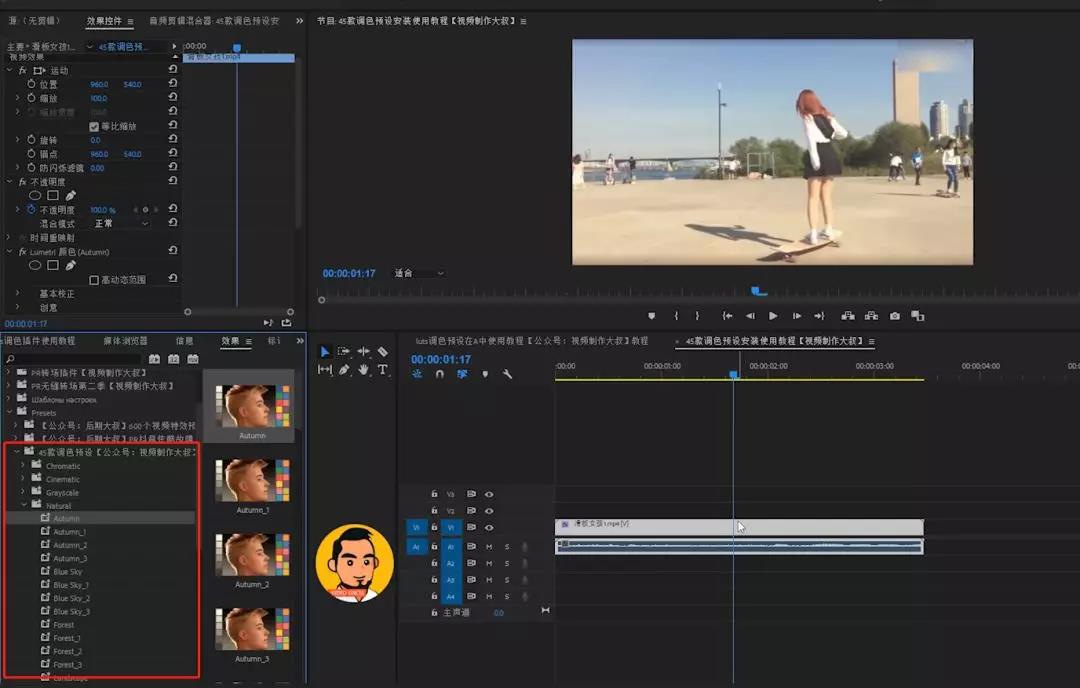The width and height of the screenshot is (1080, 688).
Task: Toggle timeline Snap magnet icon
Action: pyautogui.click(x=439, y=374)
